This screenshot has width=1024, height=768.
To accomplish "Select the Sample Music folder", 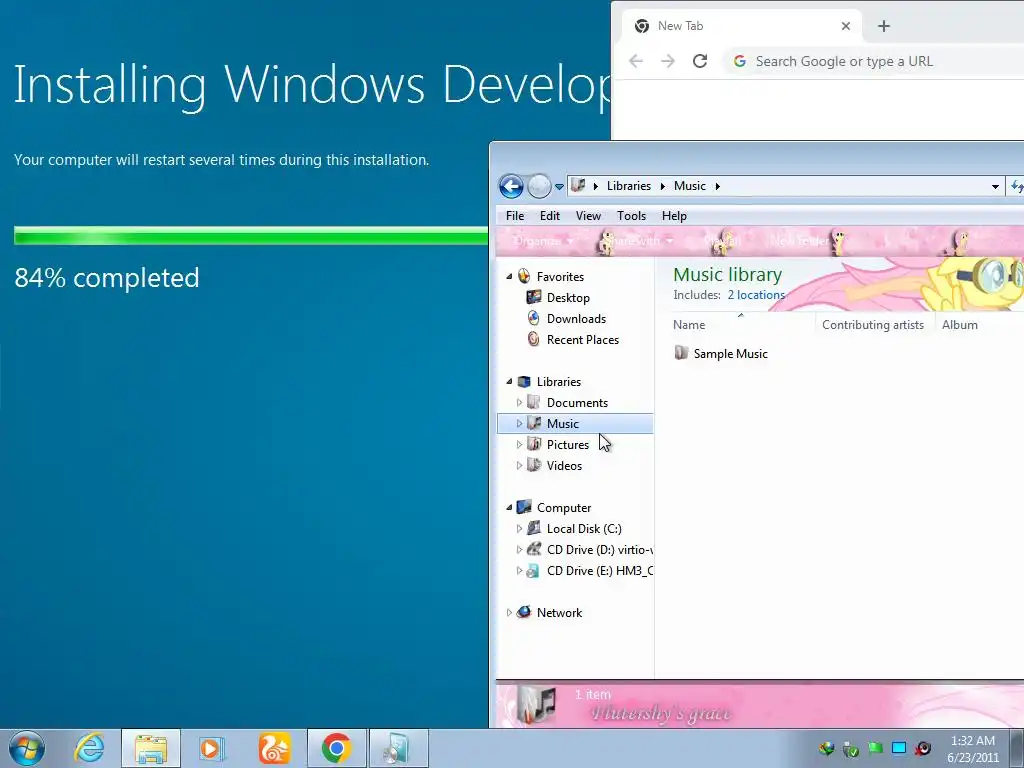I will (x=730, y=354).
